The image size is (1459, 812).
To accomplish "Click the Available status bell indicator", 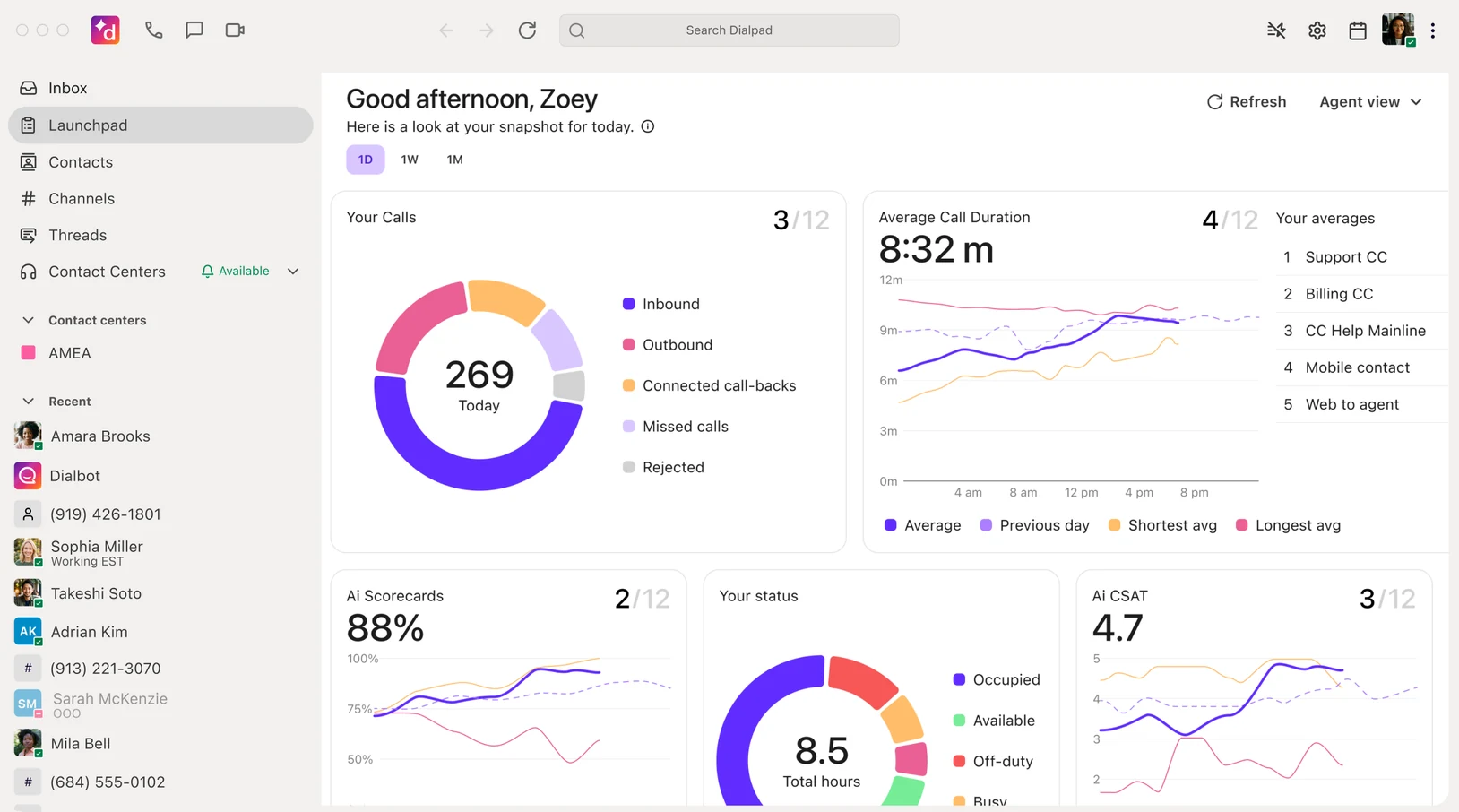I will 235,271.
